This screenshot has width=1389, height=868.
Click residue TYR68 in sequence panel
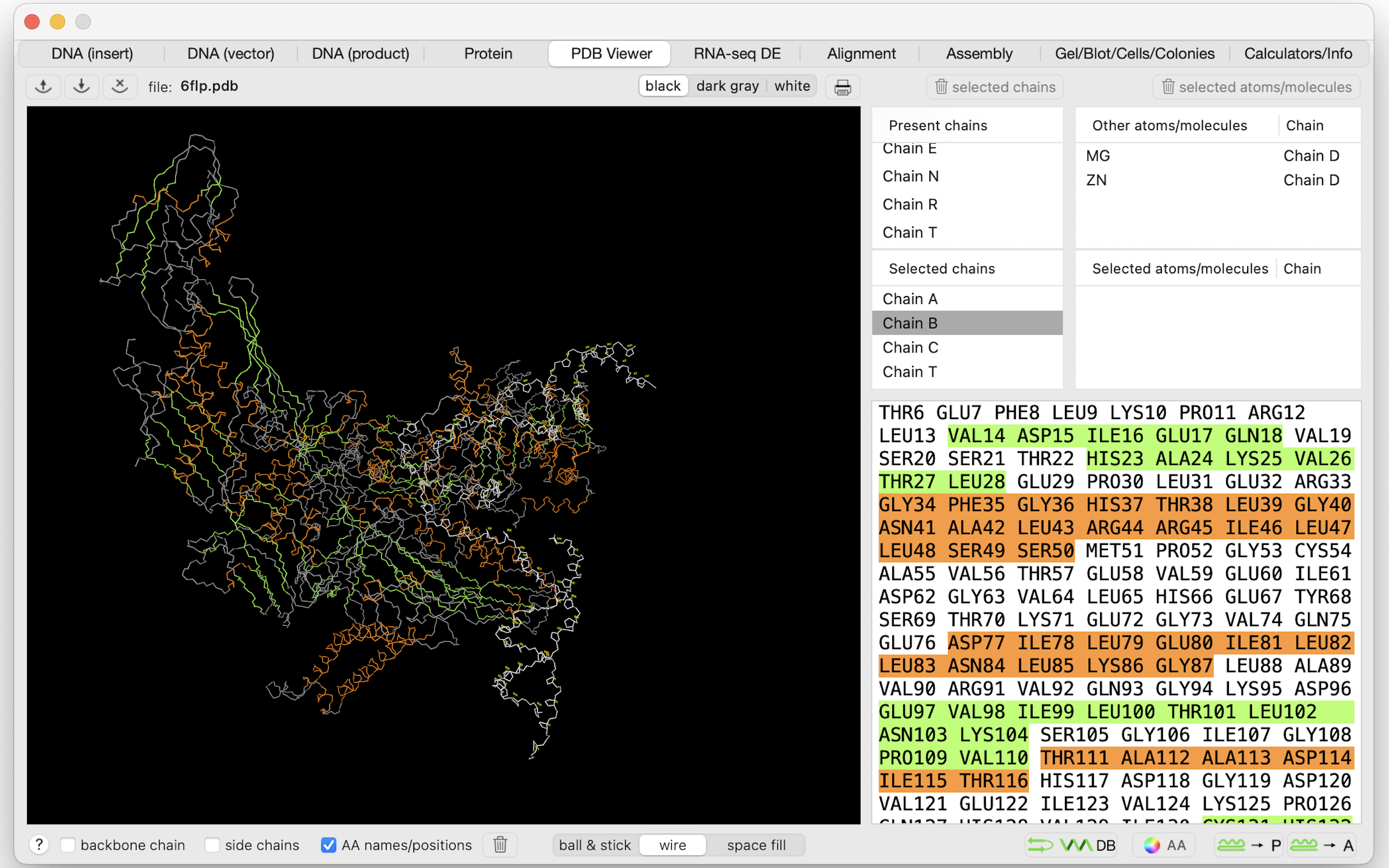(x=1323, y=597)
